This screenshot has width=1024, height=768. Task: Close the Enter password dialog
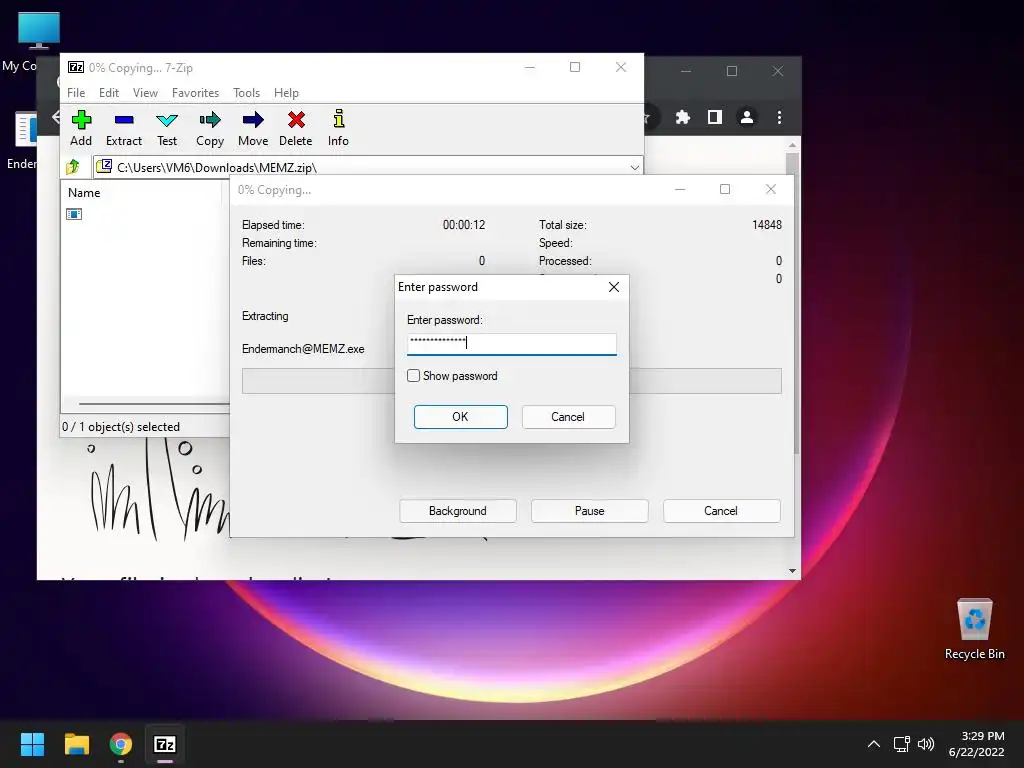[x=613, y=287]
